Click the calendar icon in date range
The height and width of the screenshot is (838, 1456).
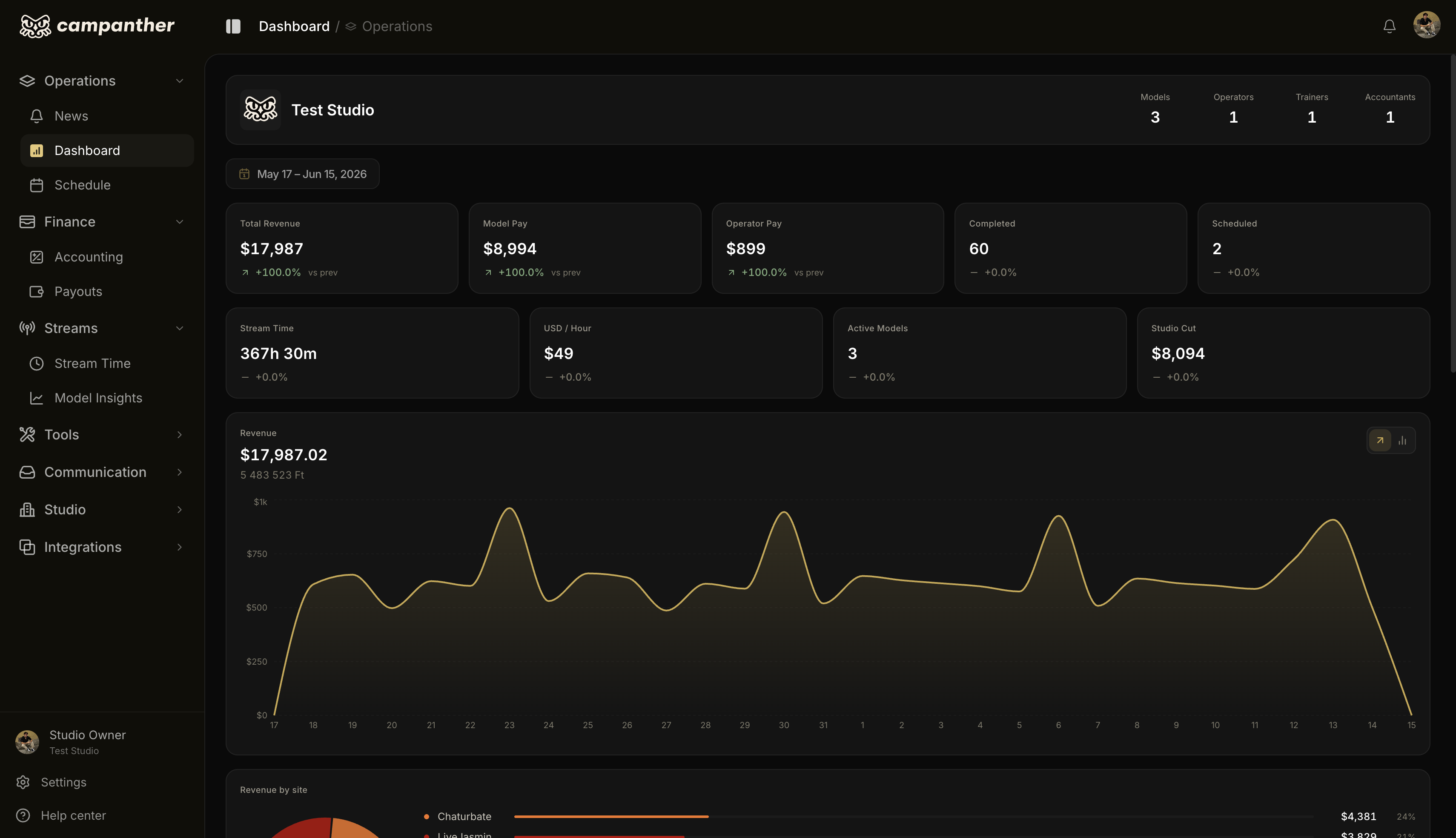(244, 174)
